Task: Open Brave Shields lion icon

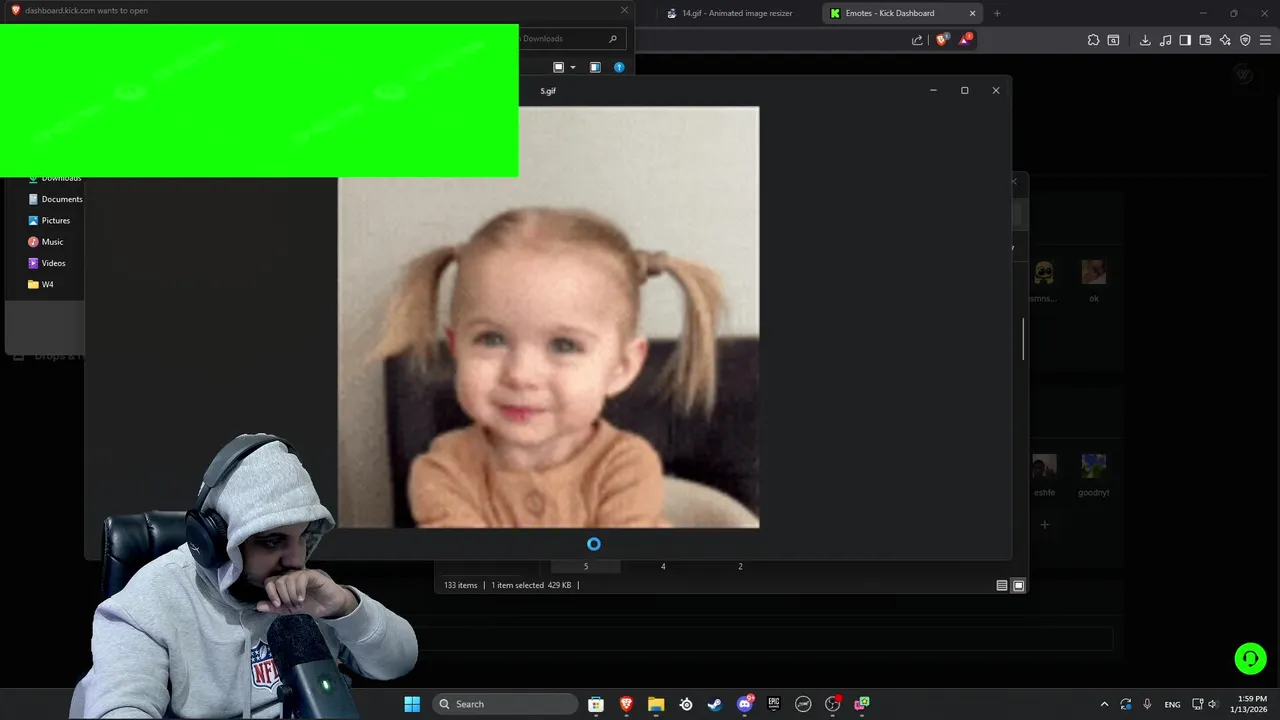Action: (942, 40)
